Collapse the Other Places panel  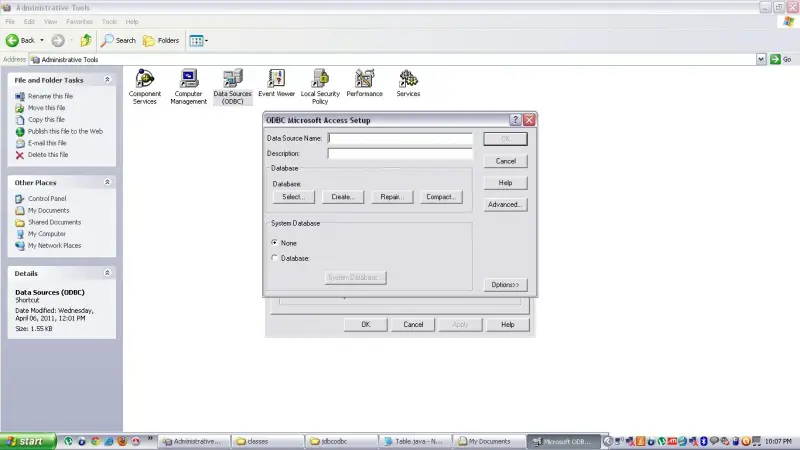click(x=107, y=182)
